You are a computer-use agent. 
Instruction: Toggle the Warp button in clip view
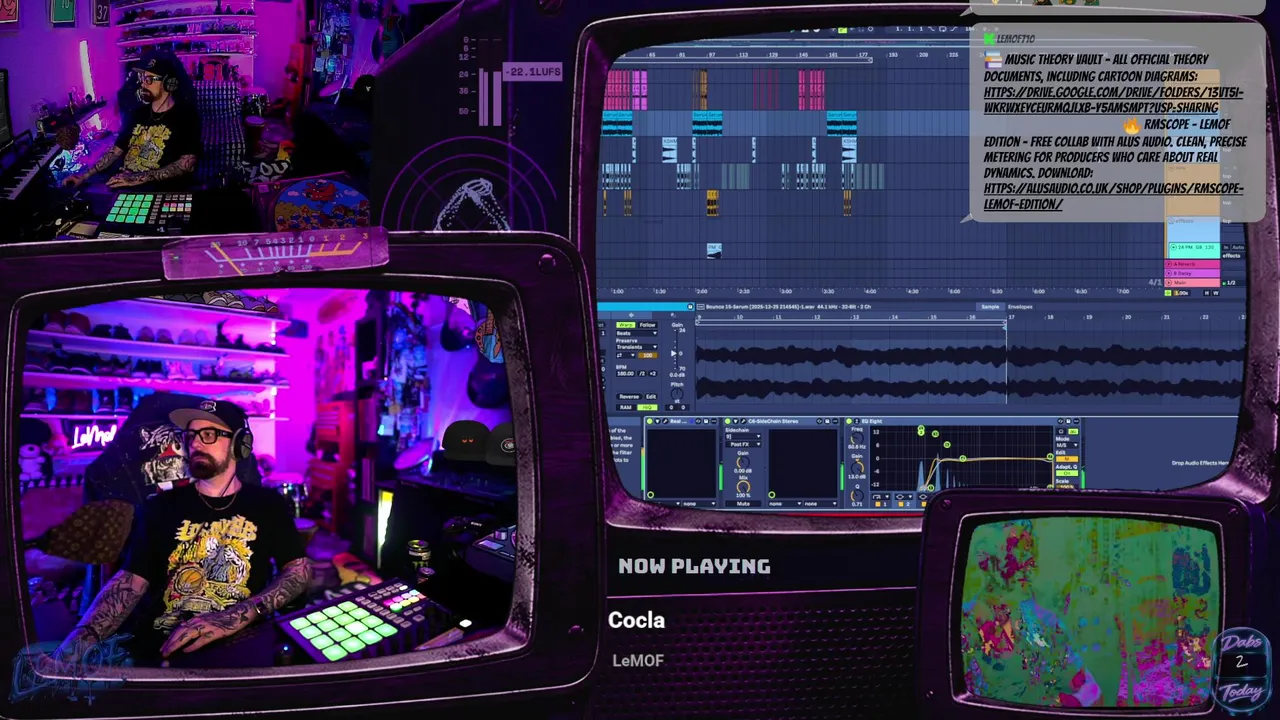626,325
